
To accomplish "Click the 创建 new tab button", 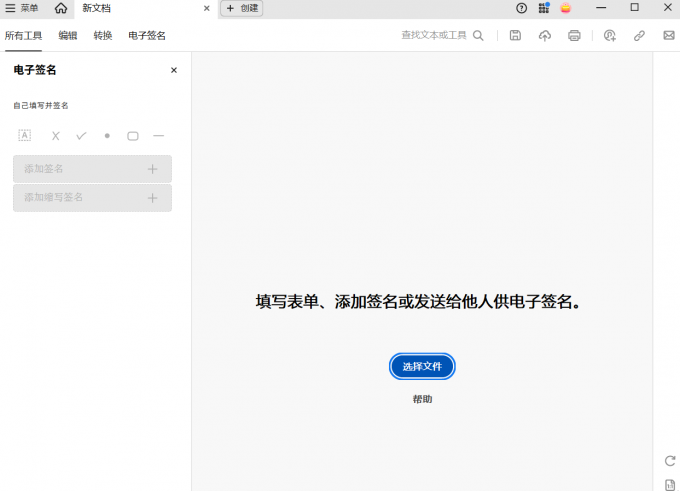I will [x=242, y=8].
